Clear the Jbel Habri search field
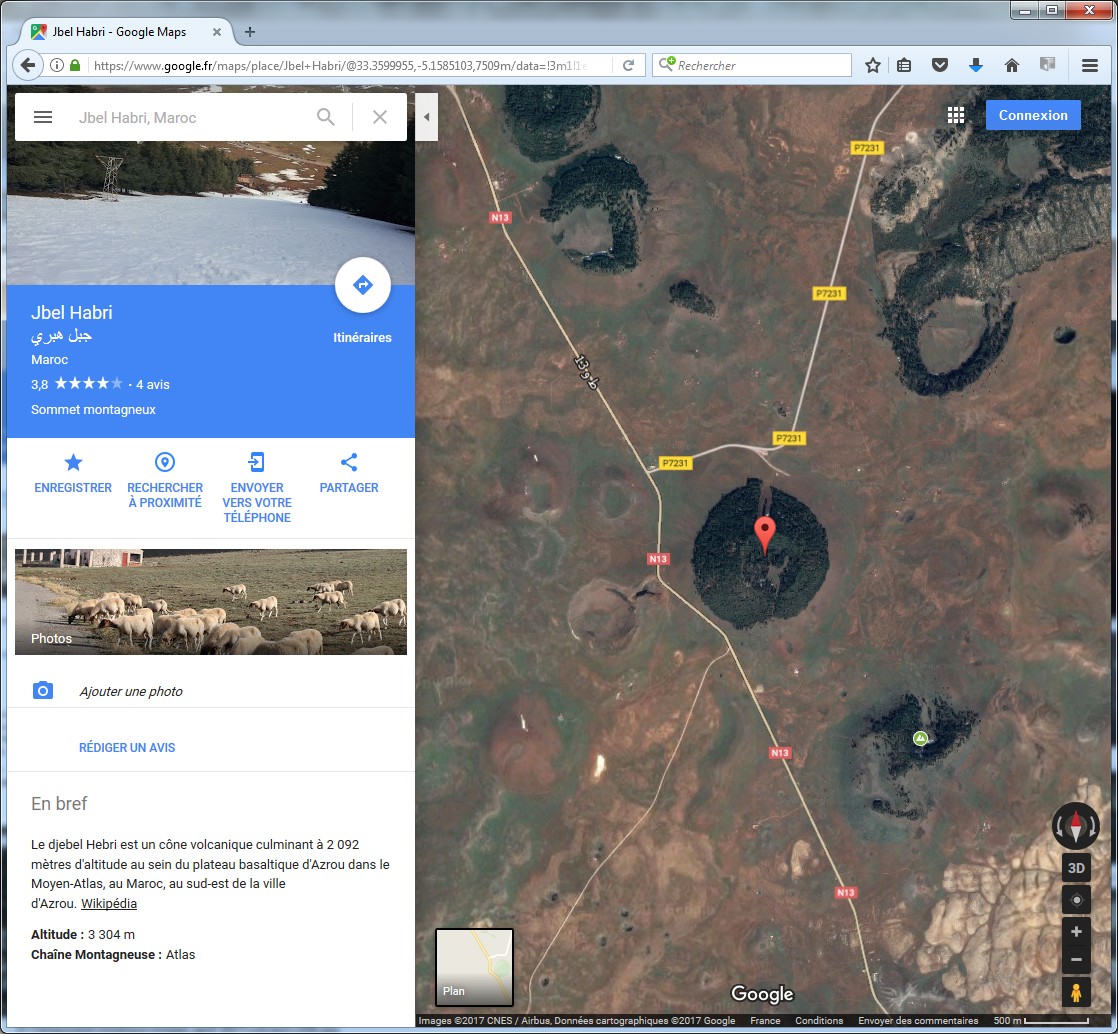Viewport: 1118px width, 1034px height. pyautogui.click(x=380, y=117)
